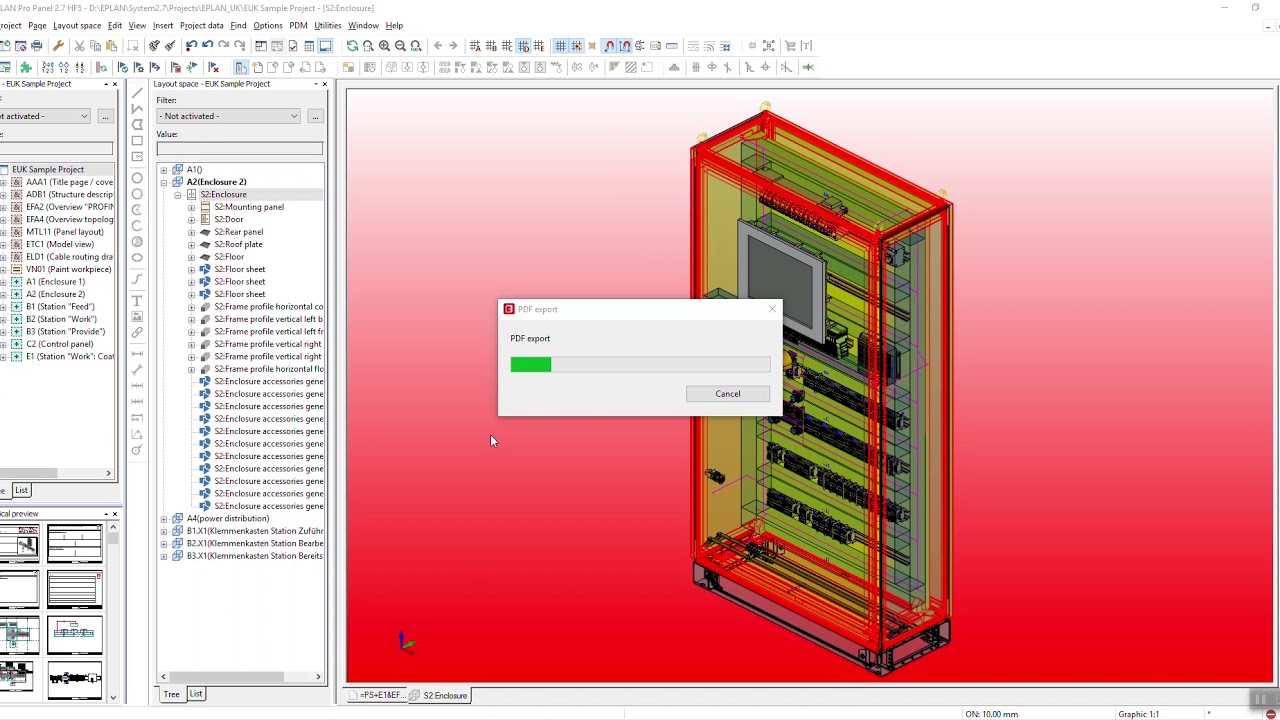Click the Value input field
The height and width of the screenshot is (720, 1280).
pos(240,149)
